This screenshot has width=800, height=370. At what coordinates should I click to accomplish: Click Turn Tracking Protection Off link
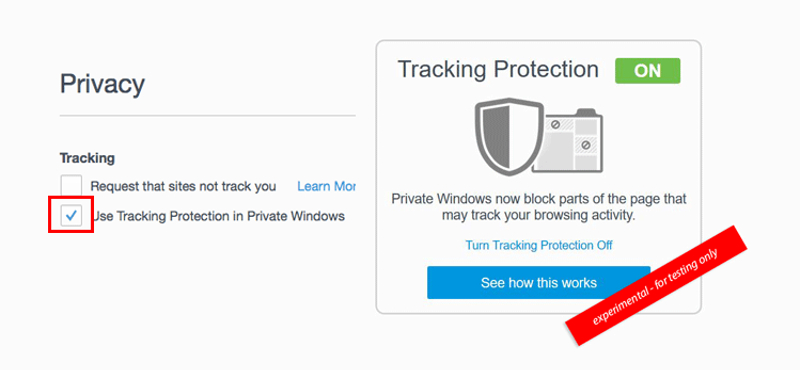tap(539, 245)
